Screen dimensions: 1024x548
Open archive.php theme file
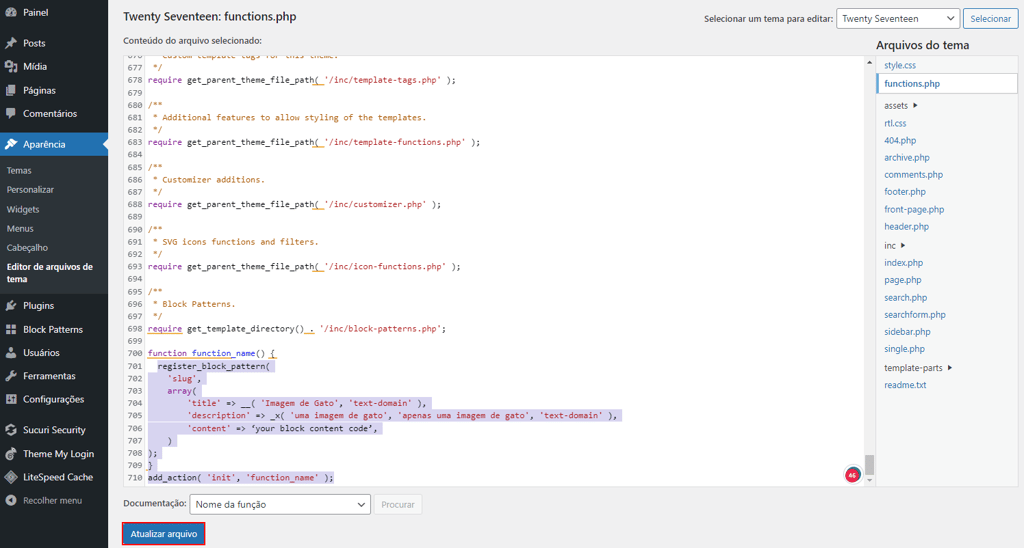[x=906, y=157]
